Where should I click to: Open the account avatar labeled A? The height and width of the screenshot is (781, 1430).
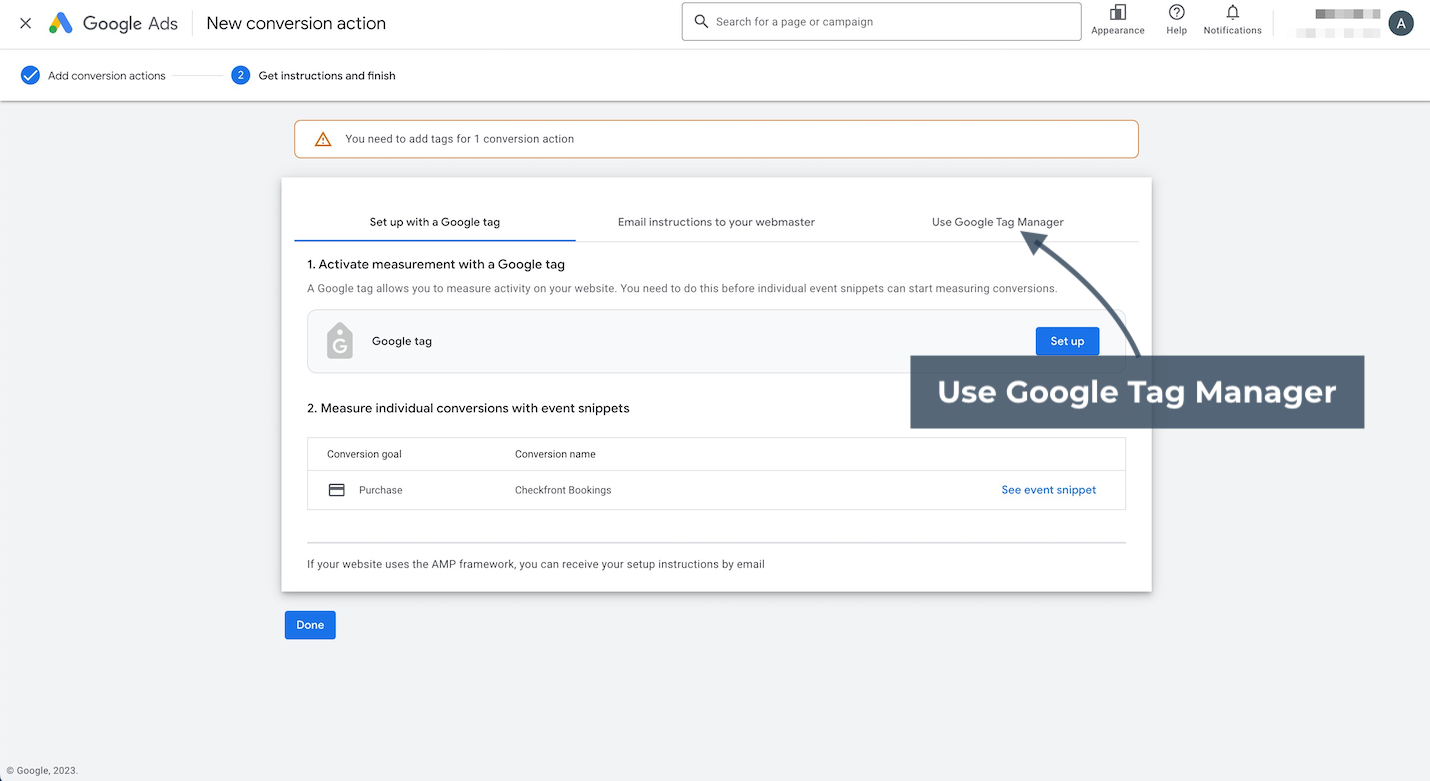coord(1401,23)
